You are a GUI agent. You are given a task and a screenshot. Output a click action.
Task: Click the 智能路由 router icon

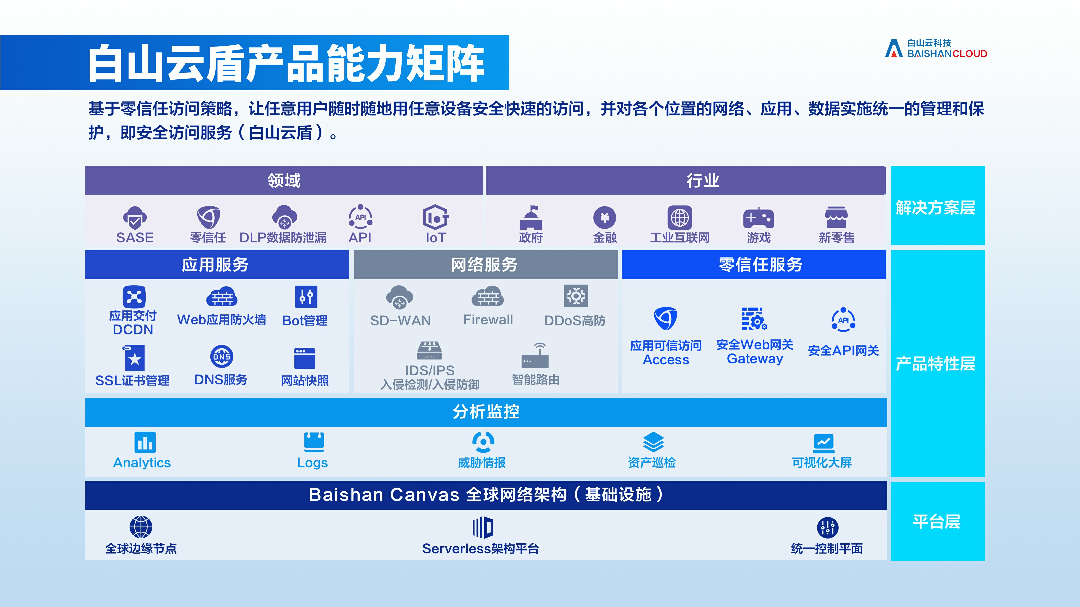click(535, 356)
